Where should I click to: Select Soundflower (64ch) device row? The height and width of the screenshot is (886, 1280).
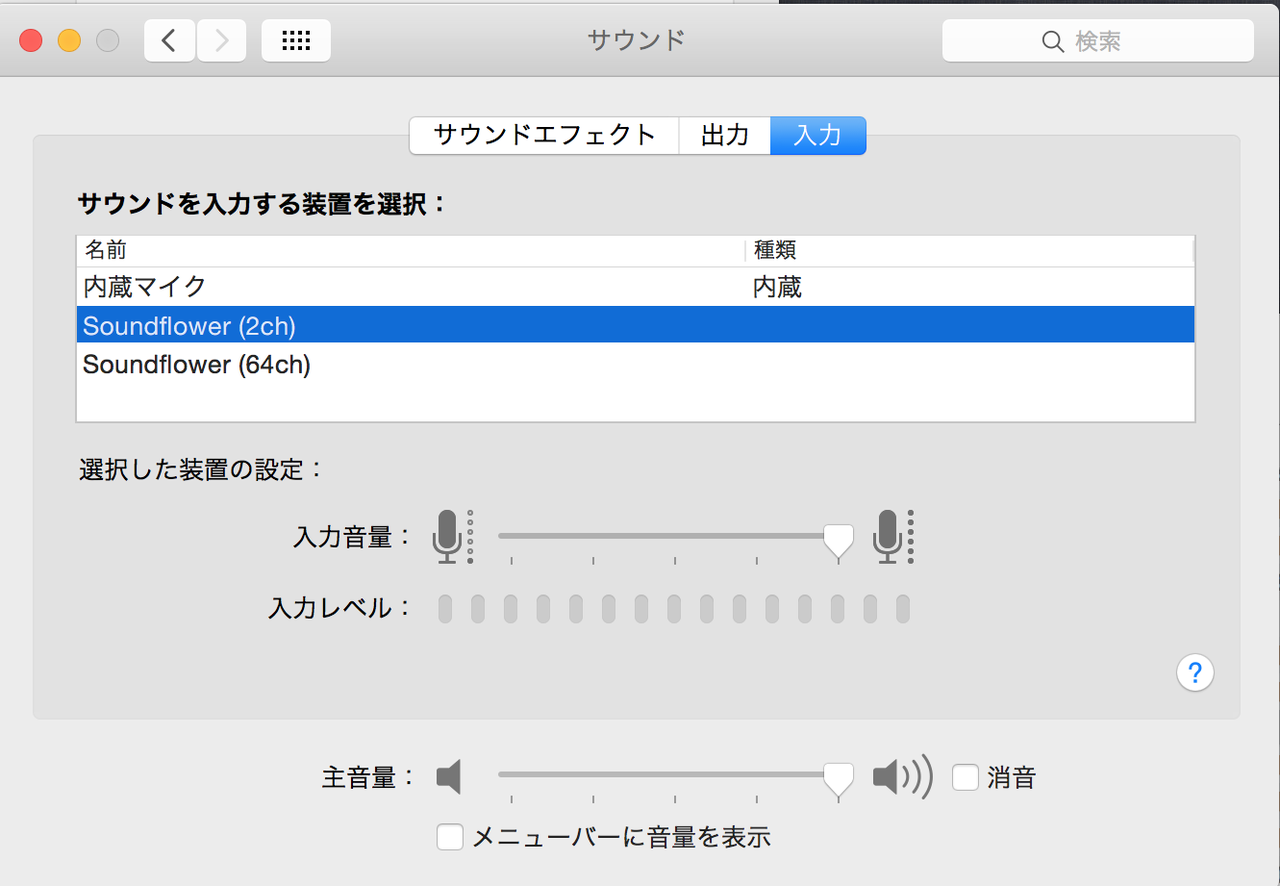click(x=636, y=364)
